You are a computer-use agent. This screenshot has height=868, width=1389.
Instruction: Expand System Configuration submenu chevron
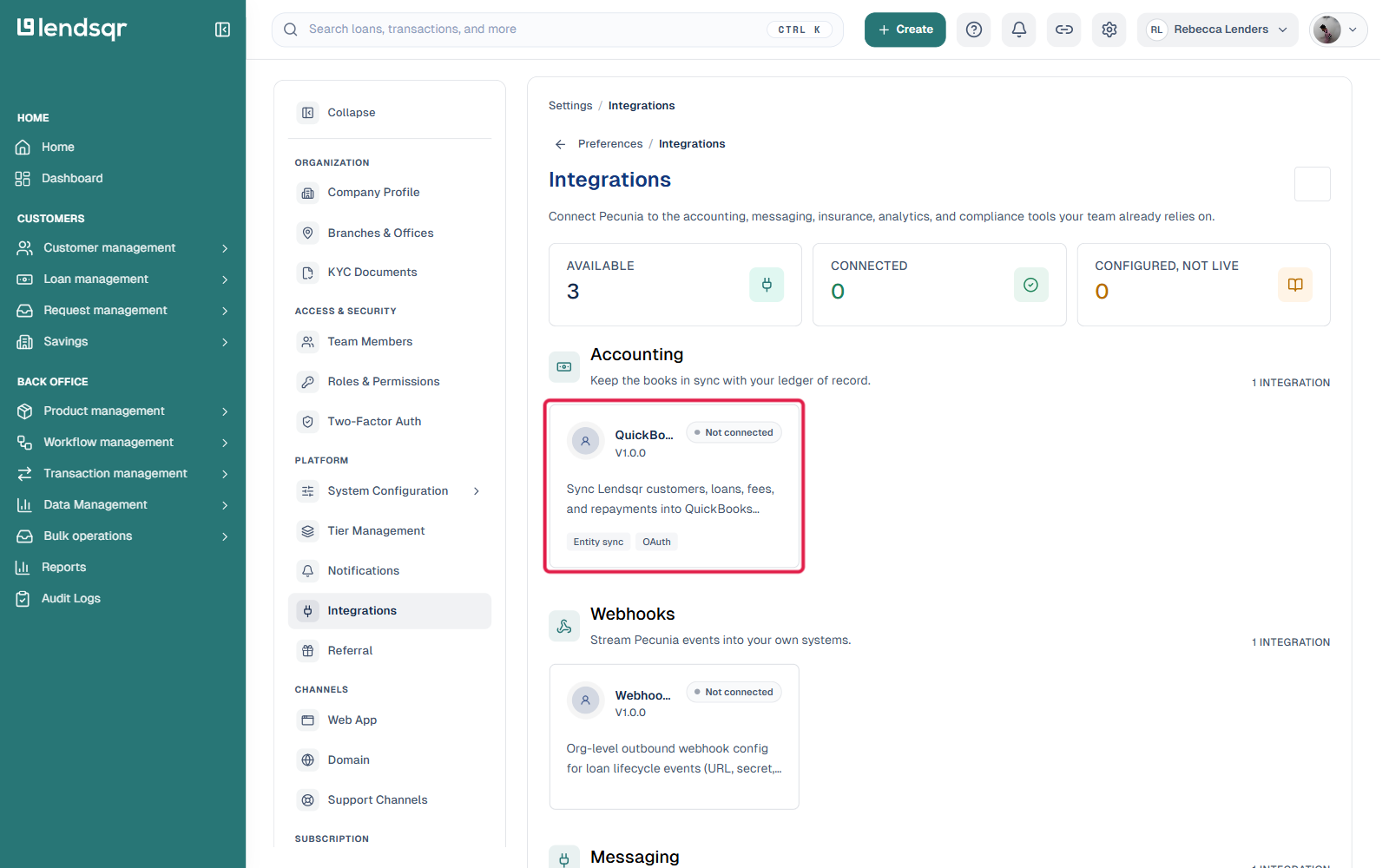pos(477,491)
